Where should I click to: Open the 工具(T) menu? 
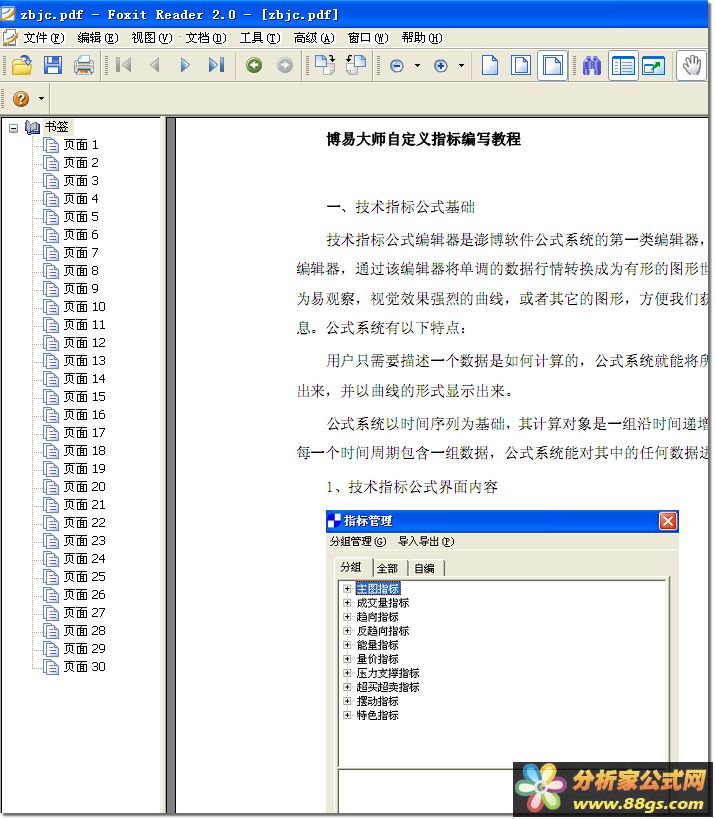click(x=260, y=38)
